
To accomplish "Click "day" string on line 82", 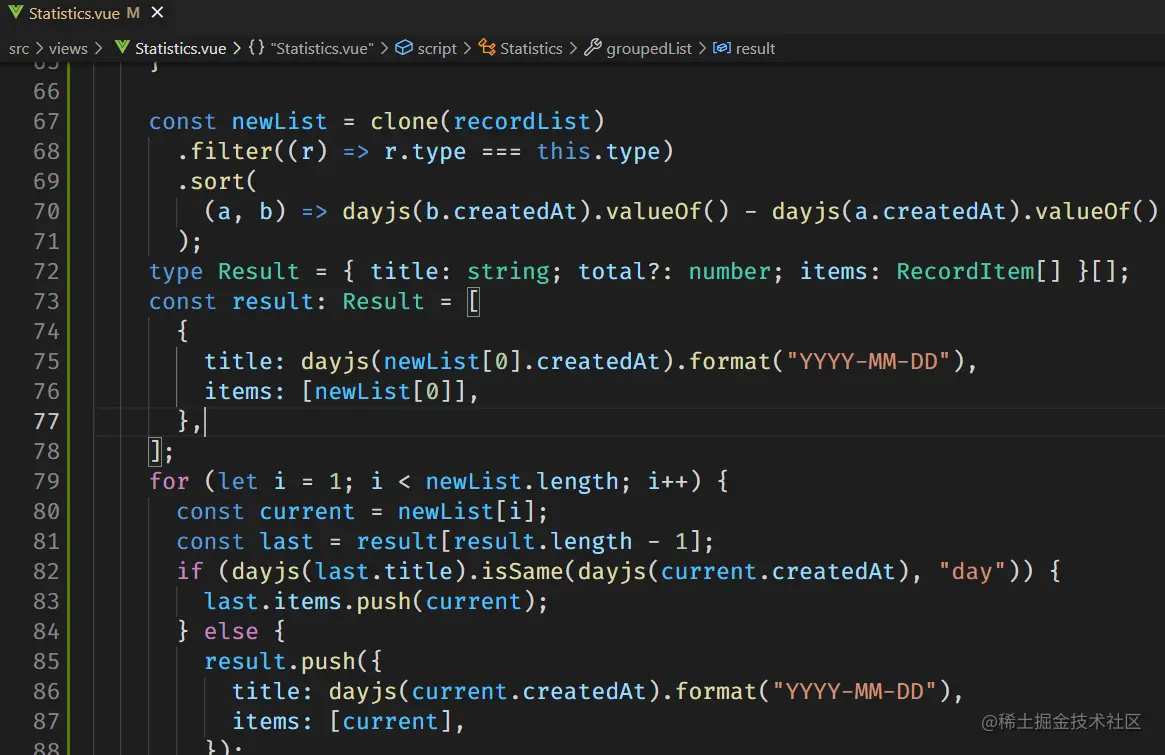I will [972, 571].
